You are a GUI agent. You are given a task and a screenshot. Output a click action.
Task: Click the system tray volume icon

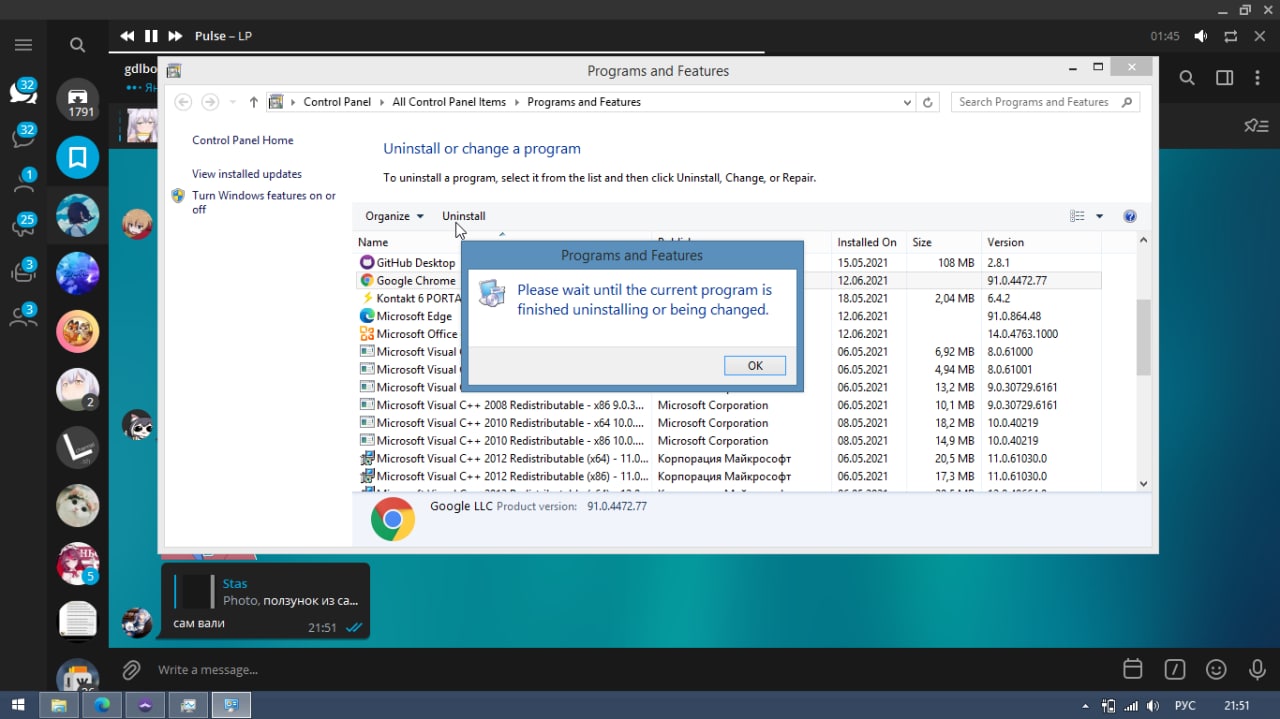coord(1152,705)
